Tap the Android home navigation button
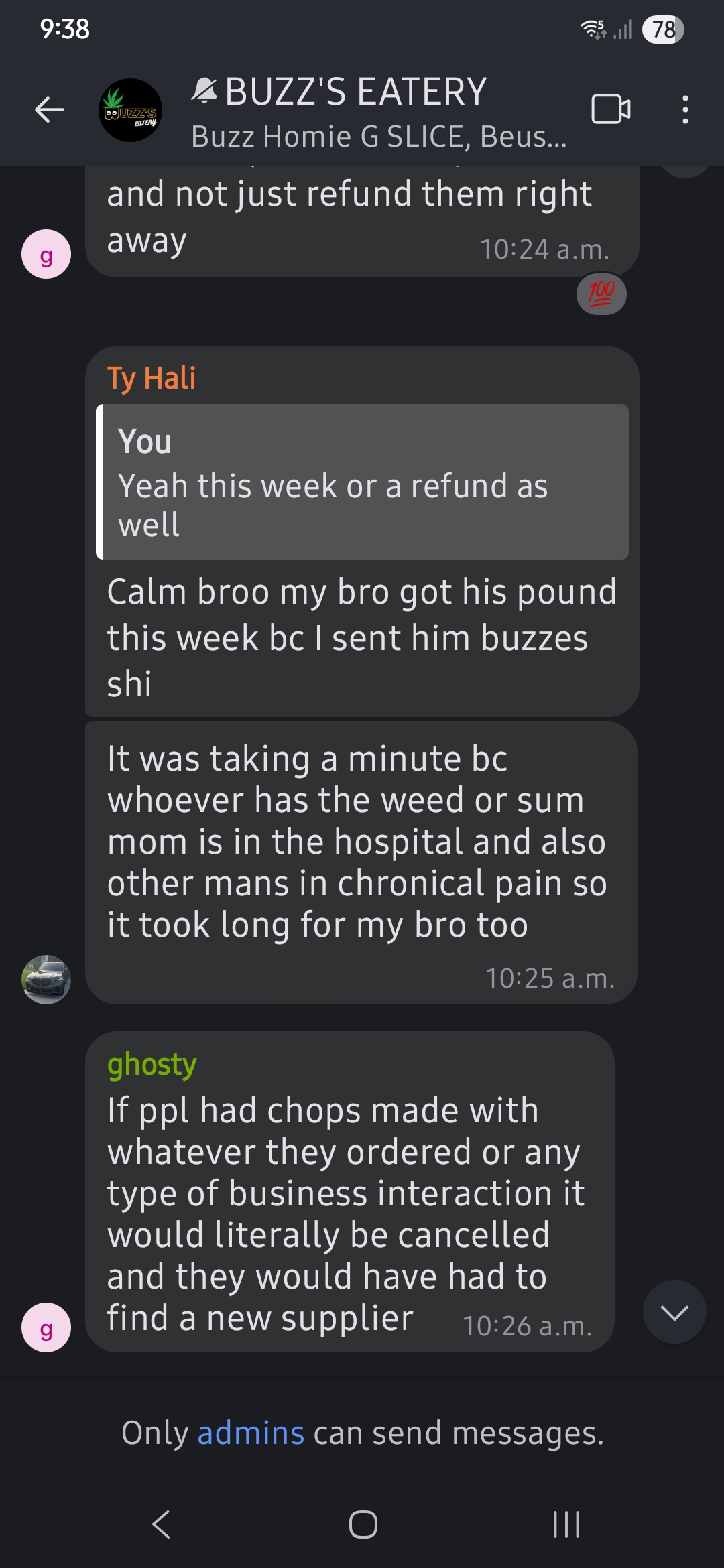This screenshot has height=1568, width=724. [x=363, y=1524]
